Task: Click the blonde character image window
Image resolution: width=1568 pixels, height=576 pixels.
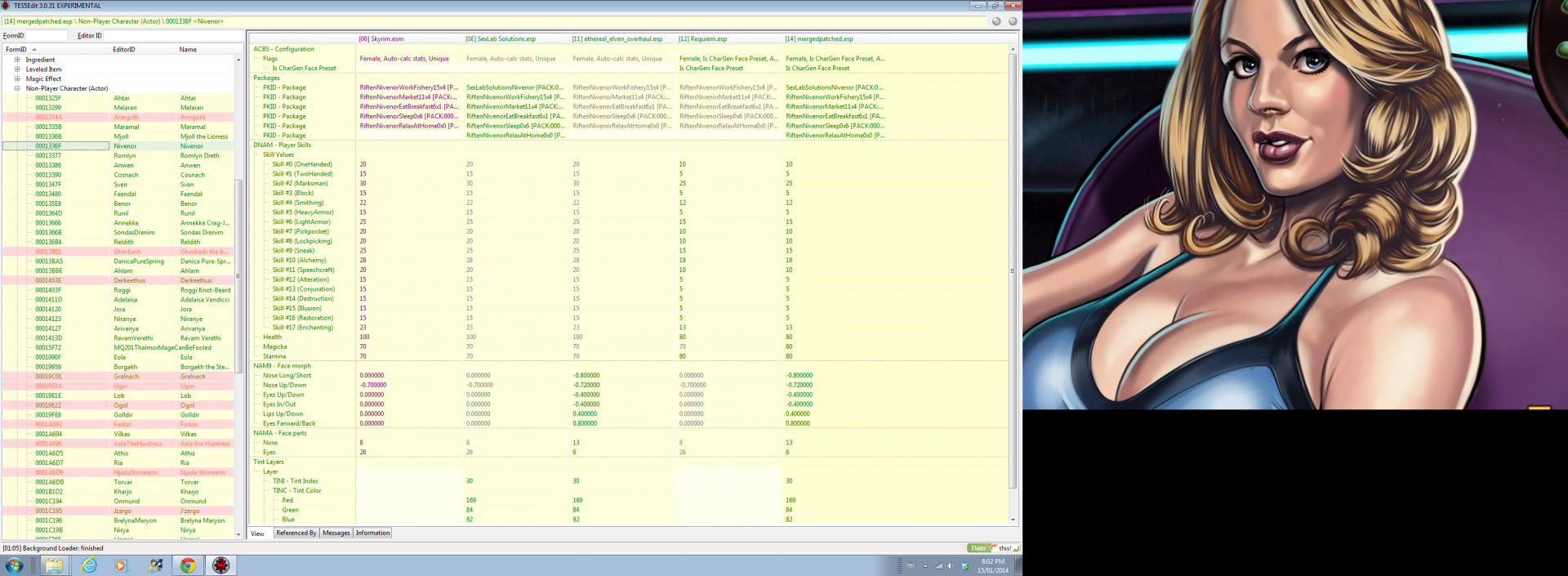Action: tap(1295, 204)
